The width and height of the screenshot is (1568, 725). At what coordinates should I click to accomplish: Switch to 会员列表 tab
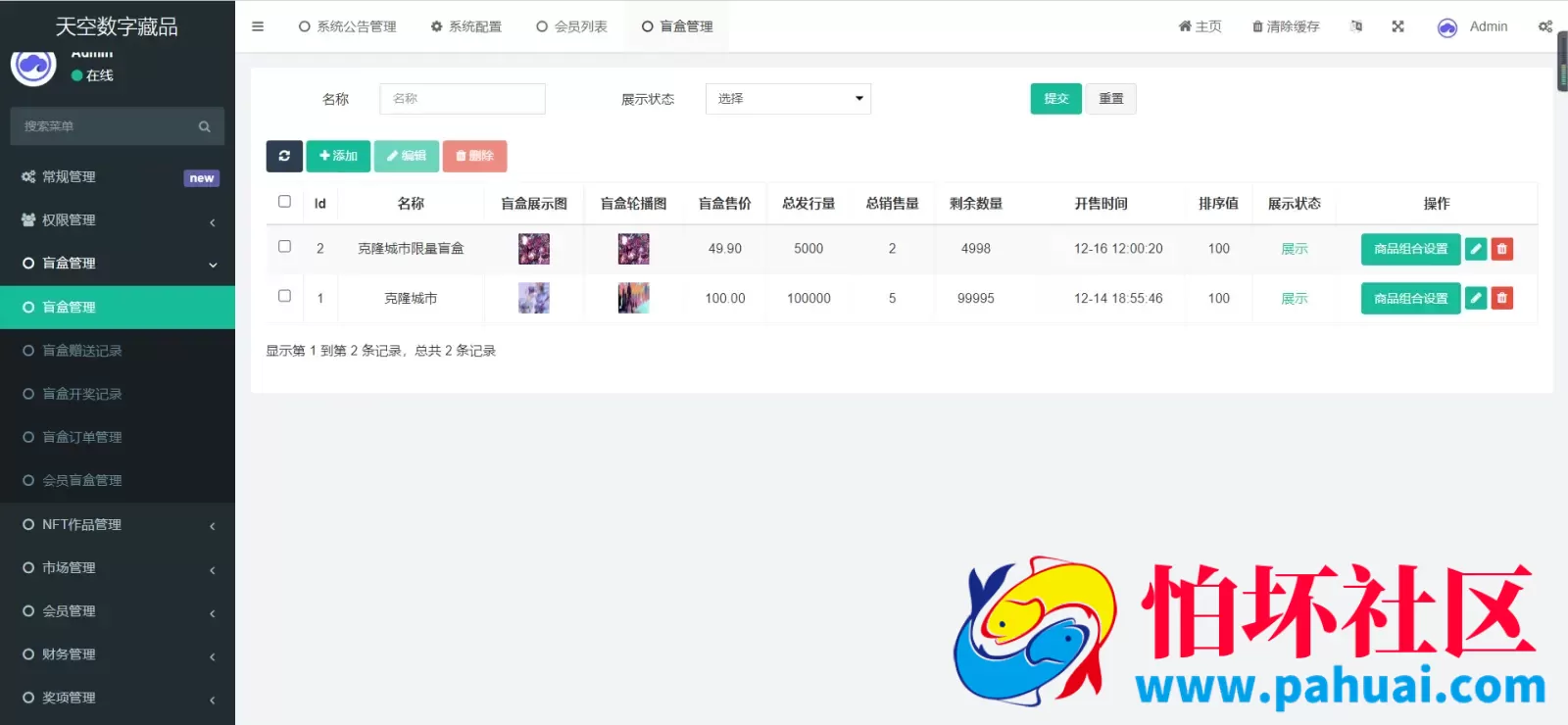pyautogui.click(x=571, y=26)
